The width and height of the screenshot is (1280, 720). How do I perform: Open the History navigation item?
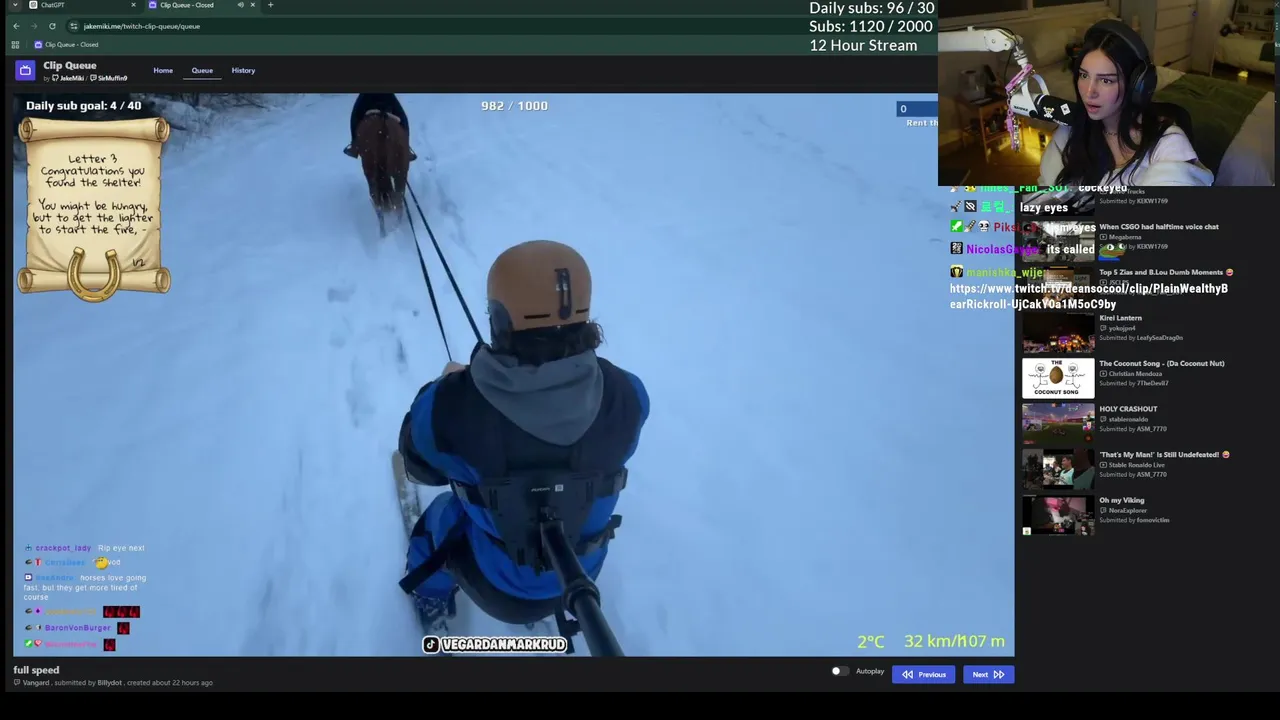tap(243, 70)
